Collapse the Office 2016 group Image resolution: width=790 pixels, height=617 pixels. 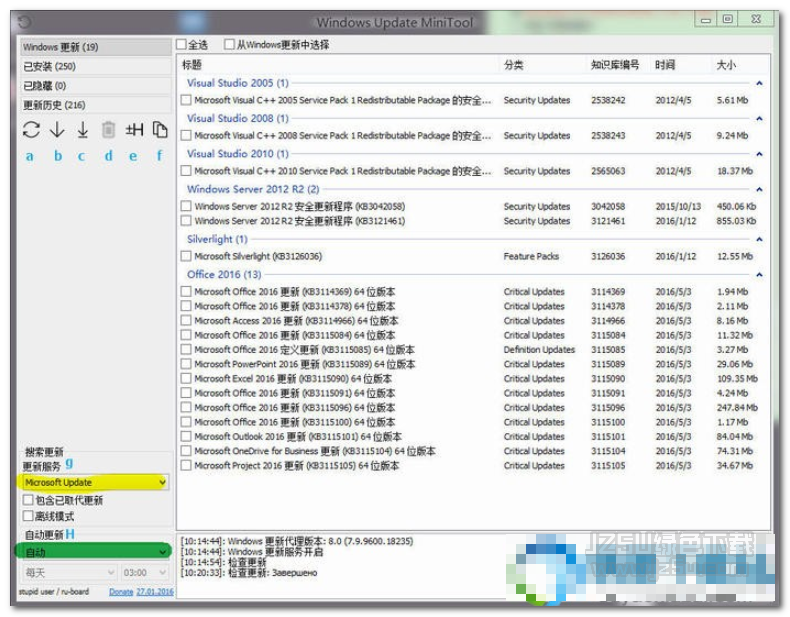[x=759, y=275]
